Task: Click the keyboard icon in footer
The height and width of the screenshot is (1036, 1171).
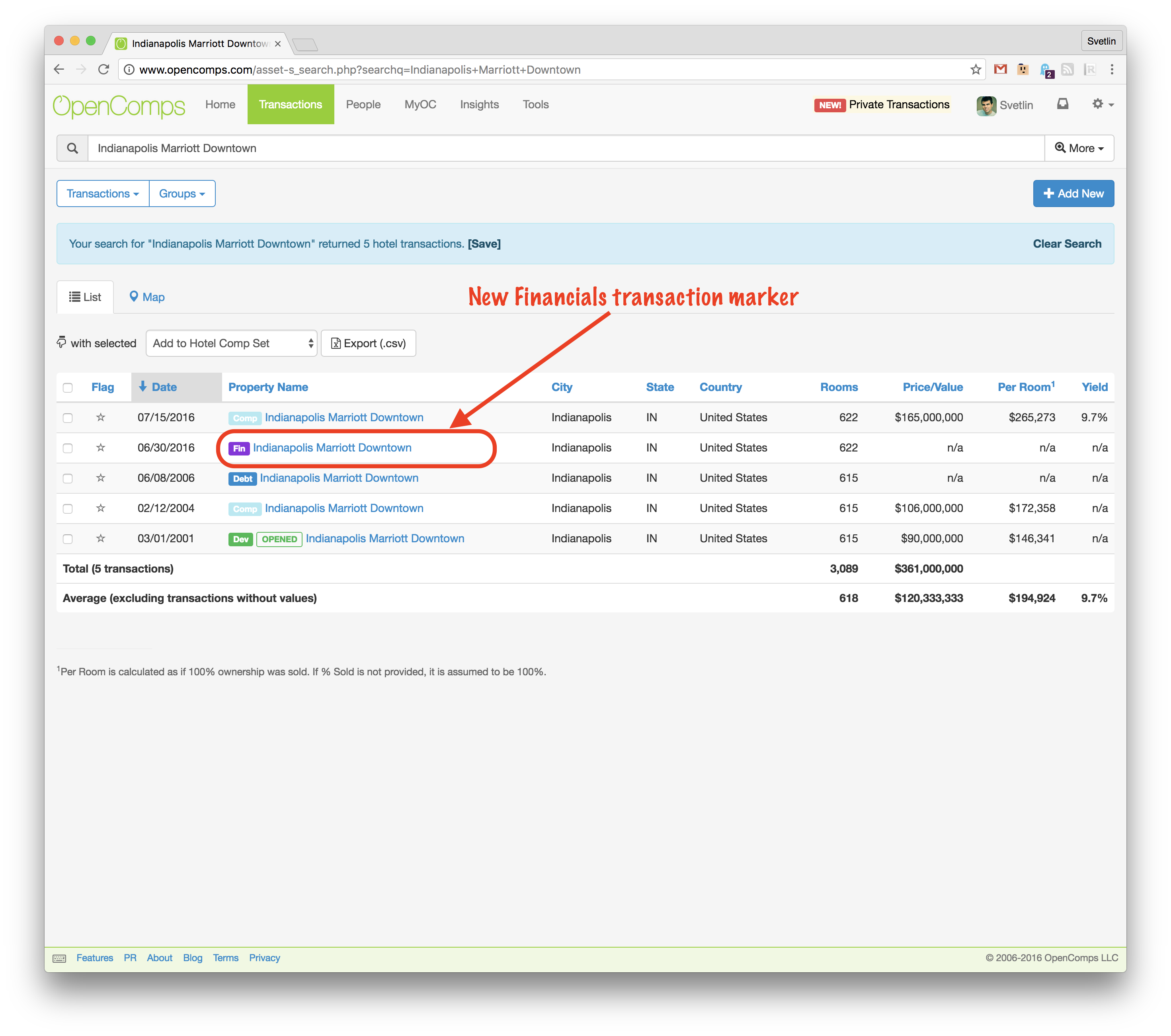Action: coord(60,958)
